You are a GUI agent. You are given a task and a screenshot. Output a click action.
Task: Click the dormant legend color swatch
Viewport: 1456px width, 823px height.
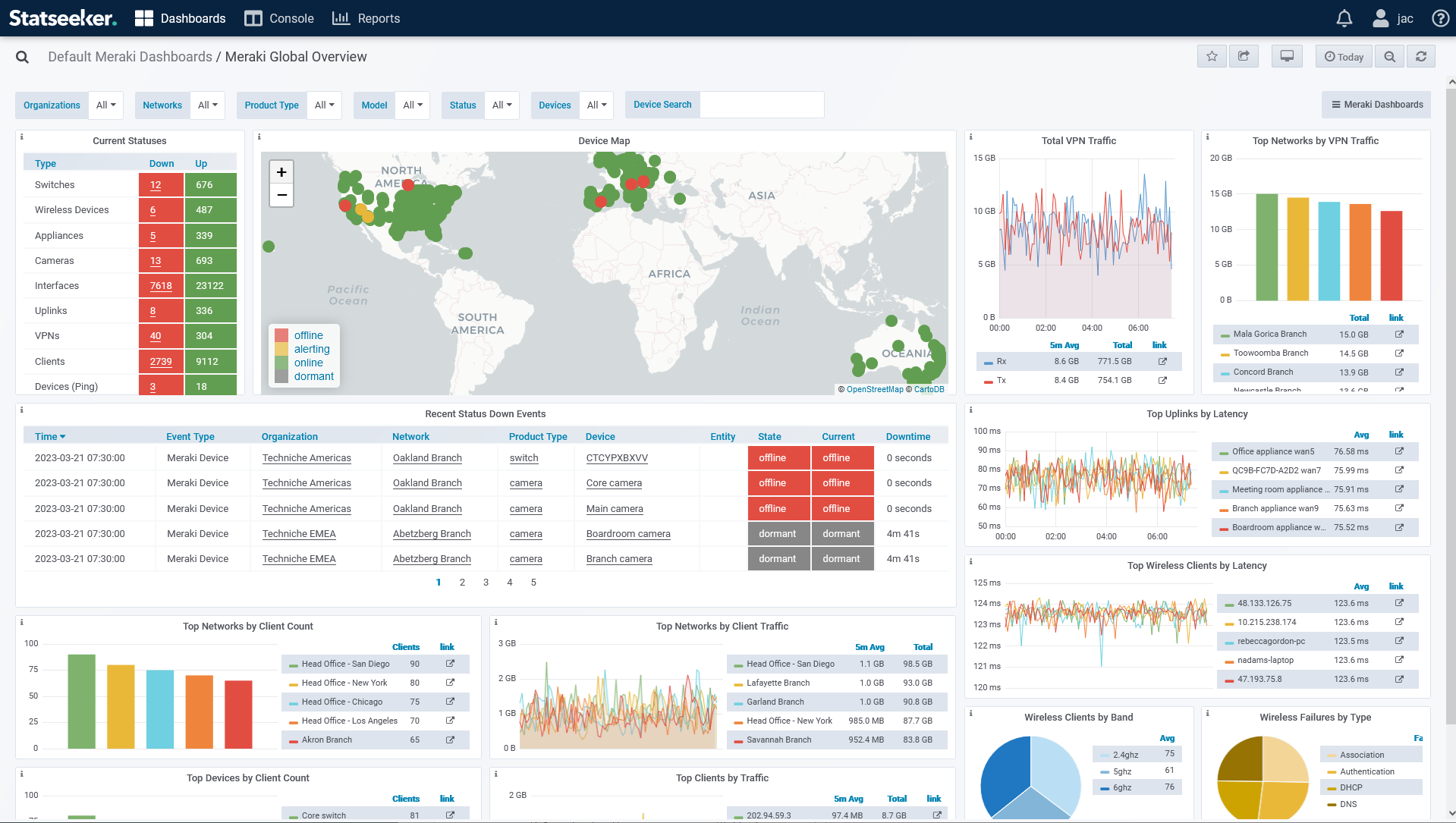coord(281,376)
